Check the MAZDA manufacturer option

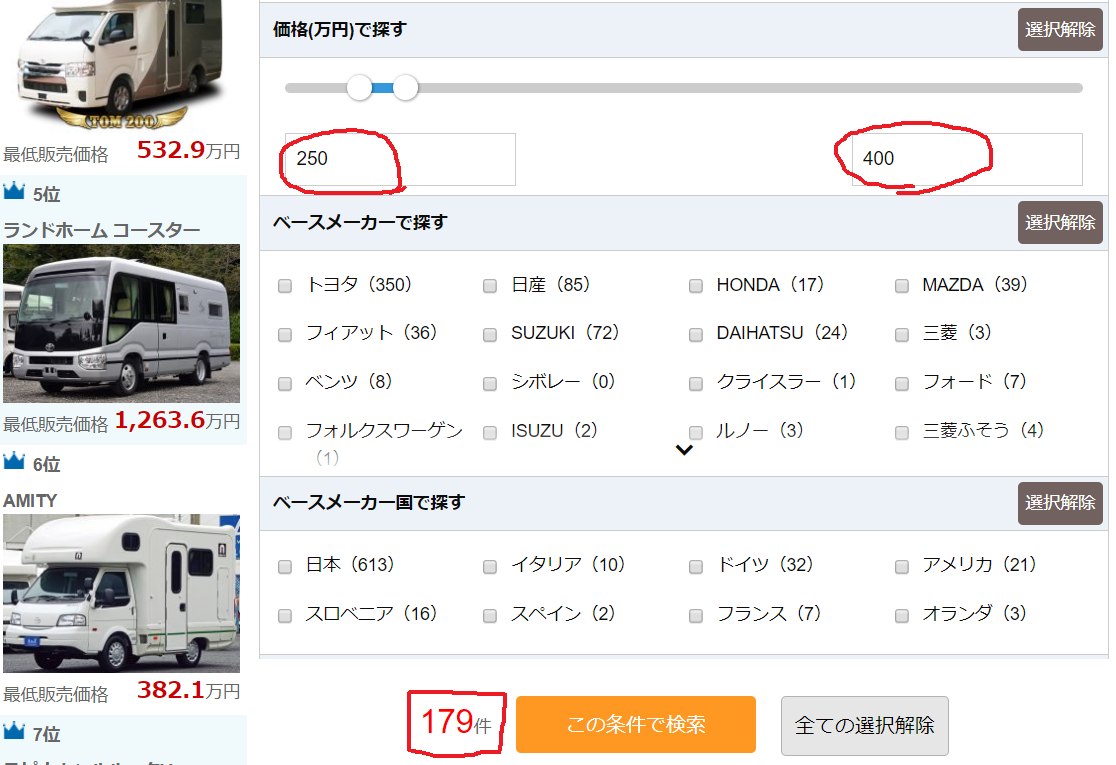click(x=900, y=285)
